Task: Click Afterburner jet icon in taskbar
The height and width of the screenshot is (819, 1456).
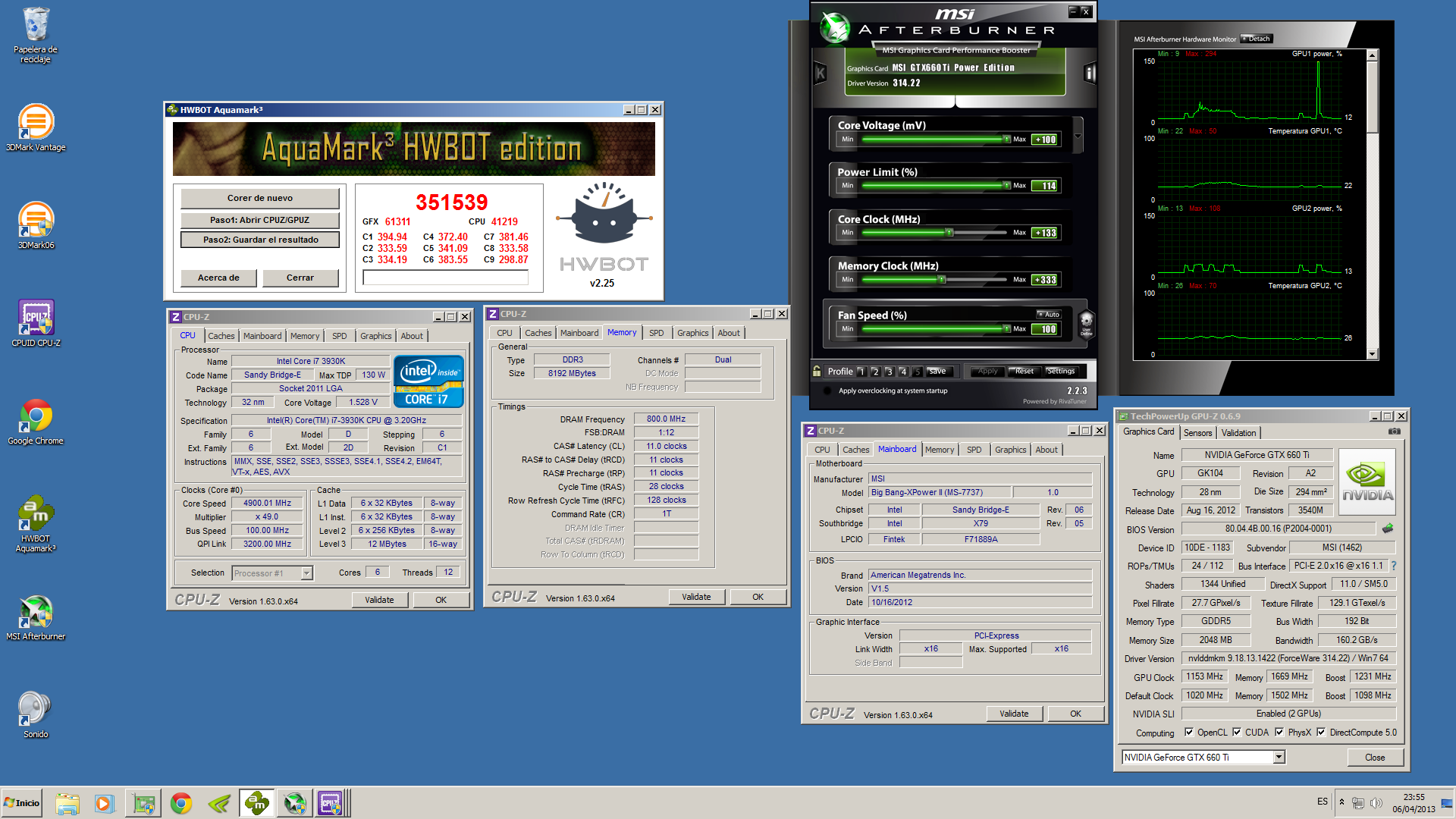Action: pos(295,803)
